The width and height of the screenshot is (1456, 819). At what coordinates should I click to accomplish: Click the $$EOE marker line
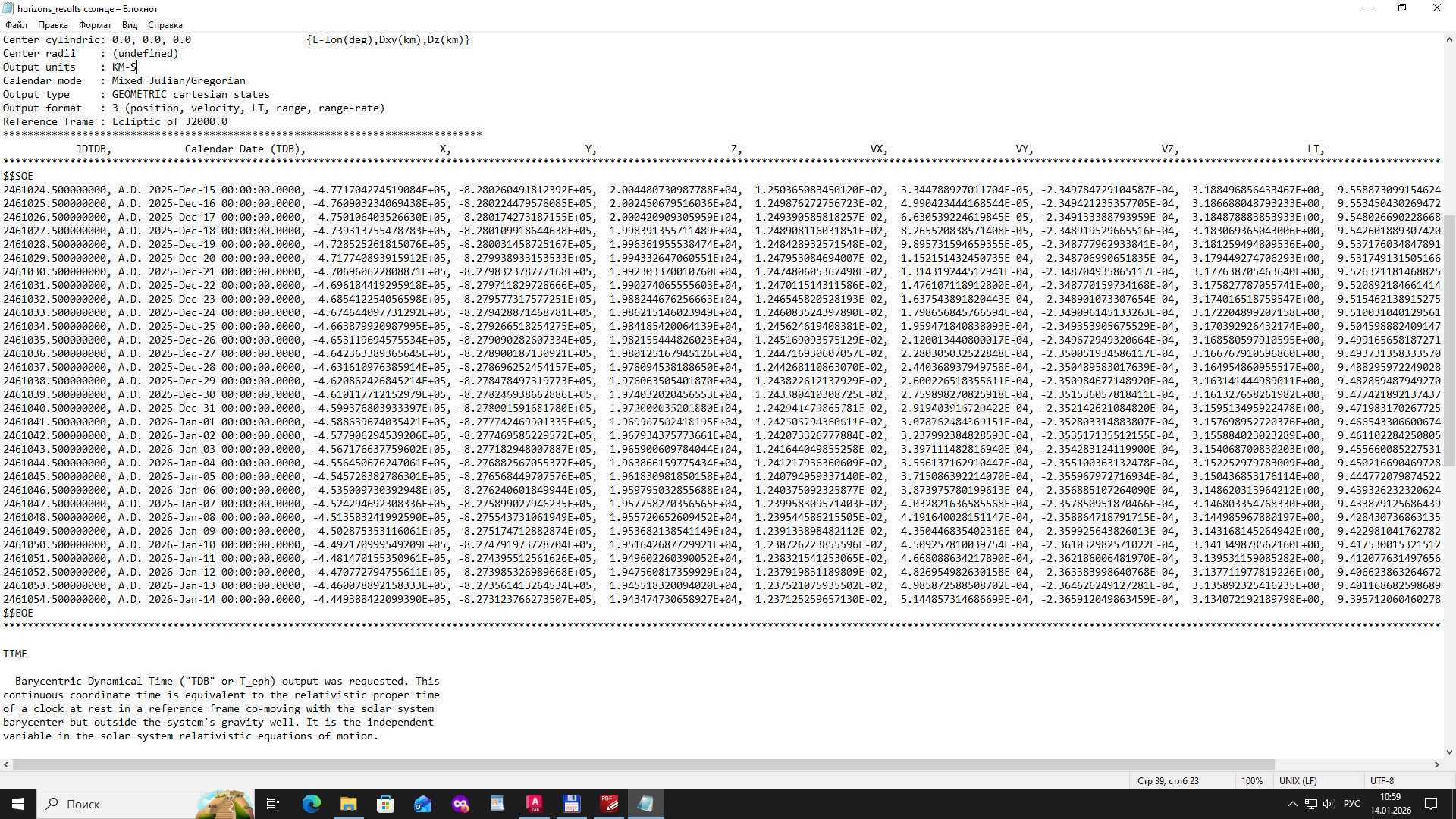(x=18, y=613)
